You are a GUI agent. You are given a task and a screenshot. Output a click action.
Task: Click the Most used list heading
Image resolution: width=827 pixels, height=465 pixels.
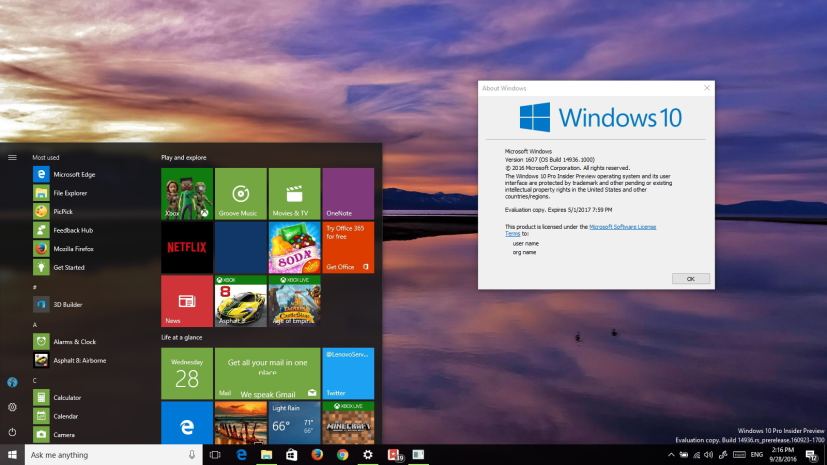[x=46, y=157]
